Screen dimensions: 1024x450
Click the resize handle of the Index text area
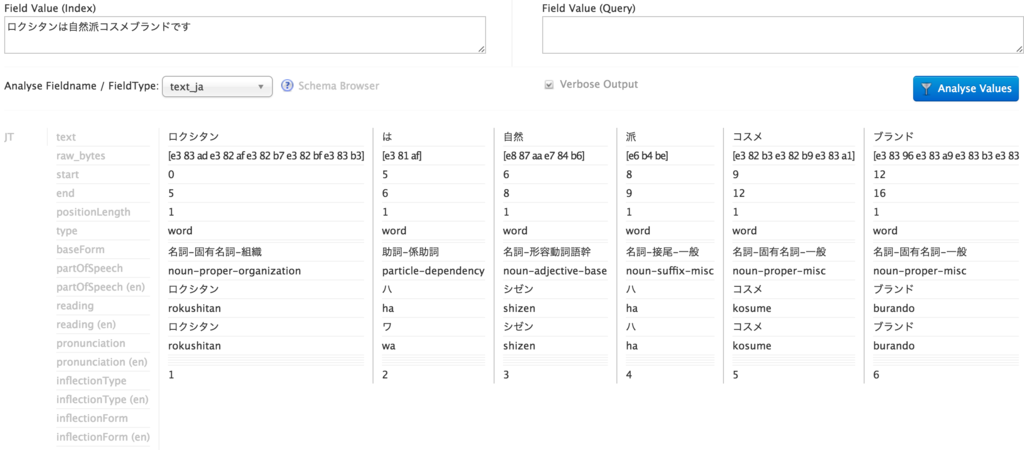(x=481, y=49)
